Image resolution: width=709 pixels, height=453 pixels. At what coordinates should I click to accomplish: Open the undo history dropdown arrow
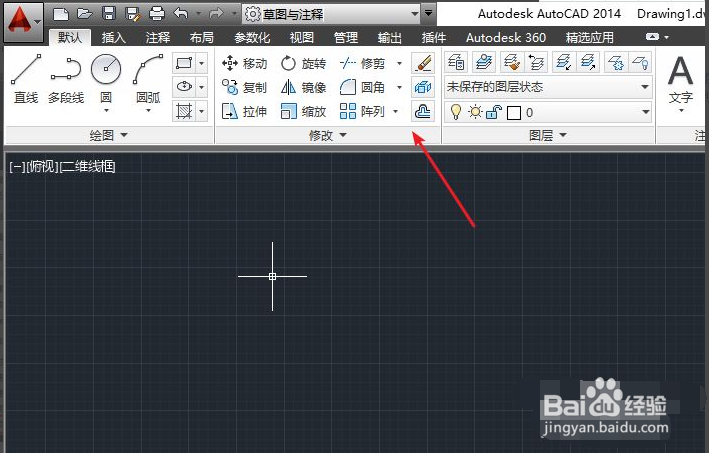pos(198,14)
